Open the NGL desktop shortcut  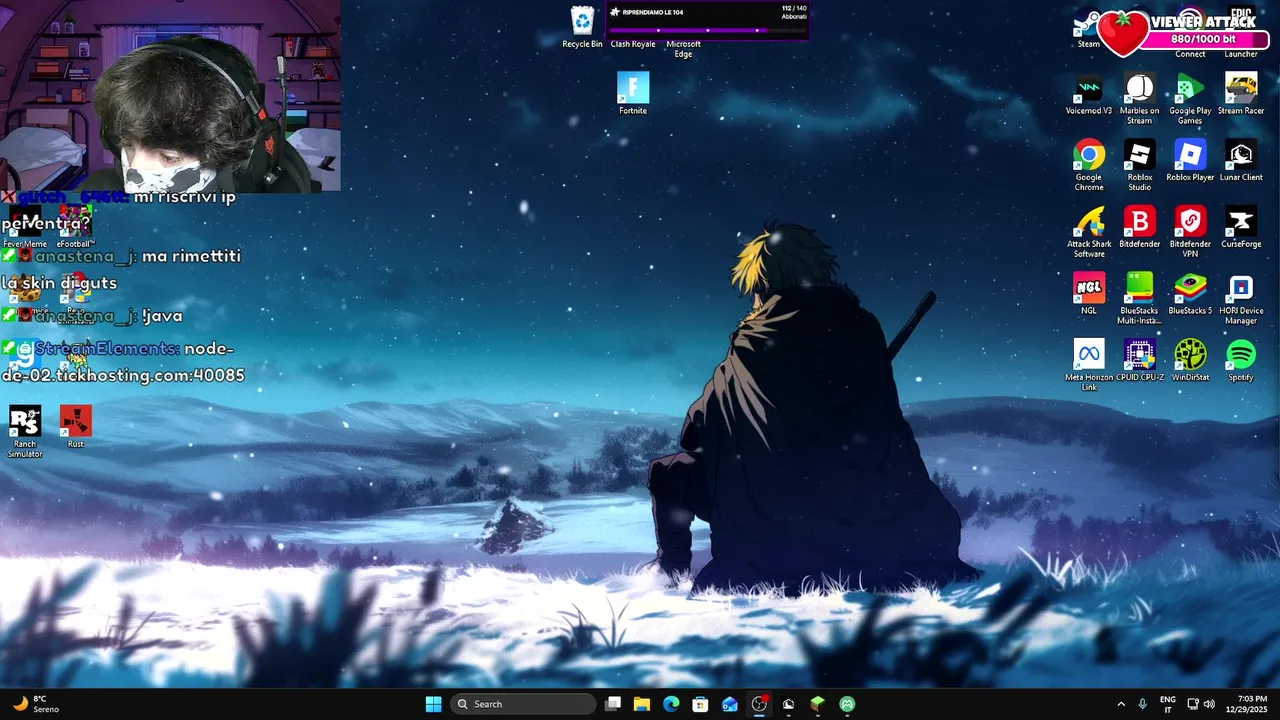coord(1089,293)
